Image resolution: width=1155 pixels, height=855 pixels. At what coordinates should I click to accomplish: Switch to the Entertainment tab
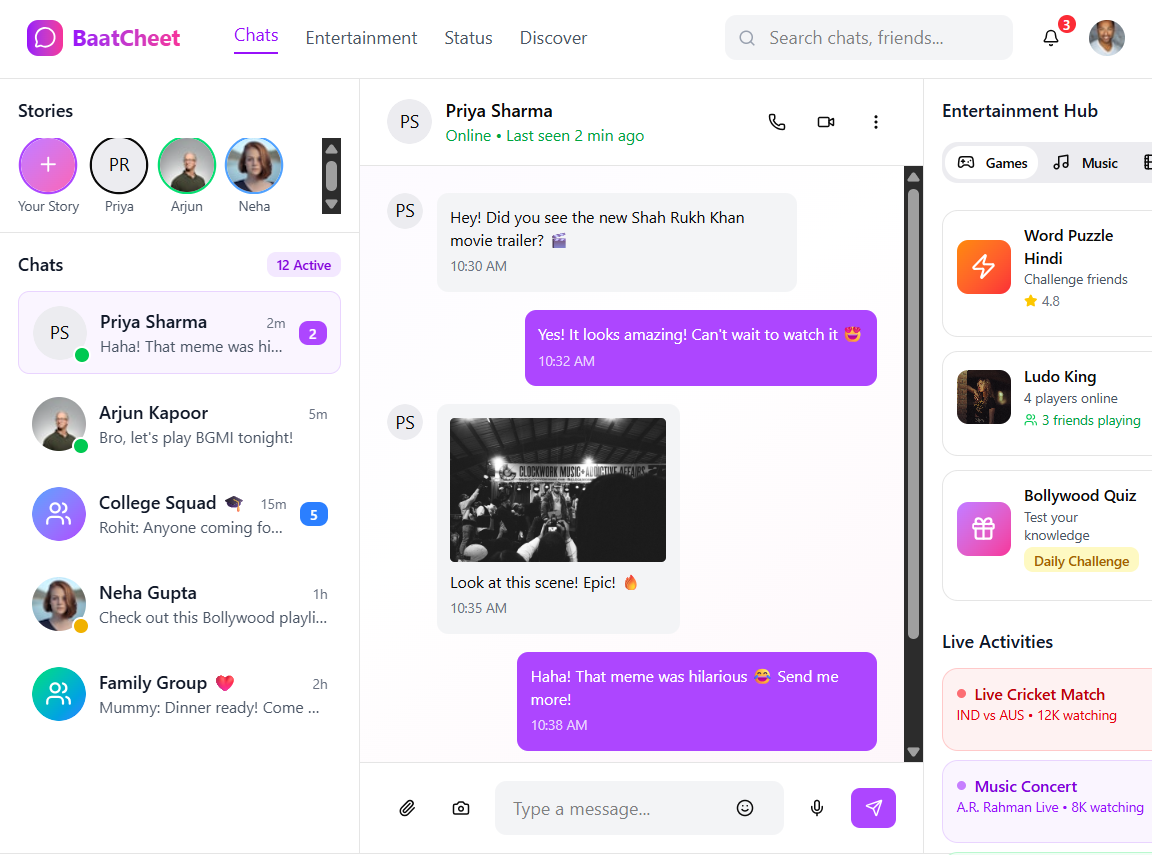click(x=361, y=38)
